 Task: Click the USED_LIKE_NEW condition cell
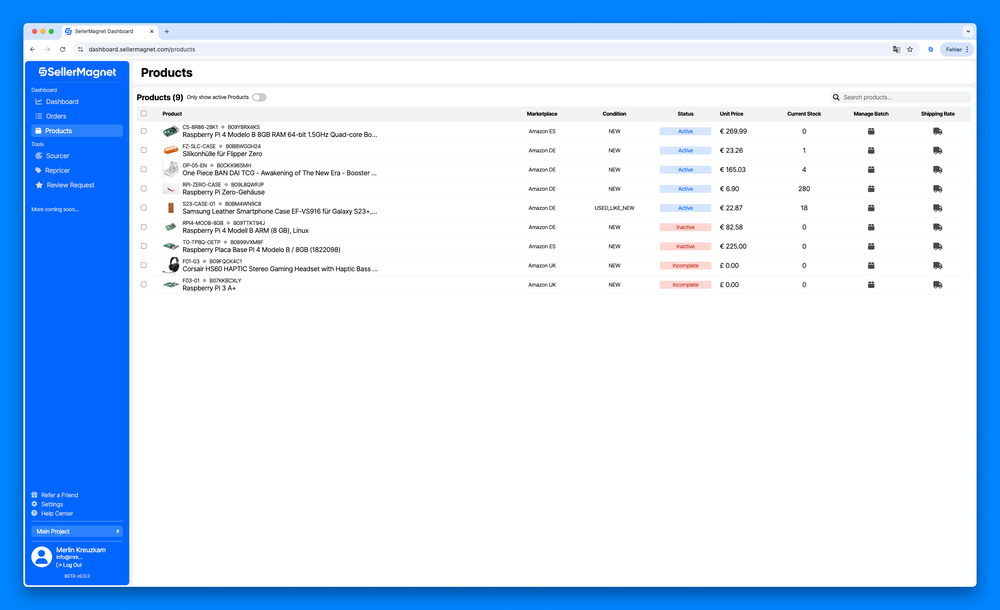coord(614,208)
